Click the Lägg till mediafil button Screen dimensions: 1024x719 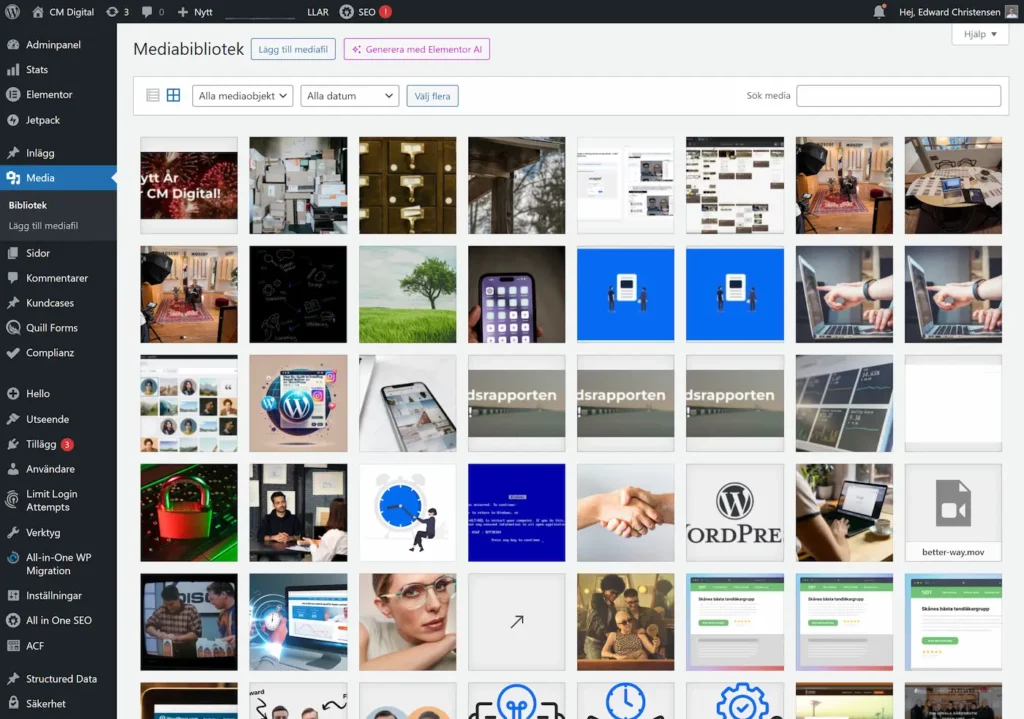pyautogui.click(x=293, y=49)
